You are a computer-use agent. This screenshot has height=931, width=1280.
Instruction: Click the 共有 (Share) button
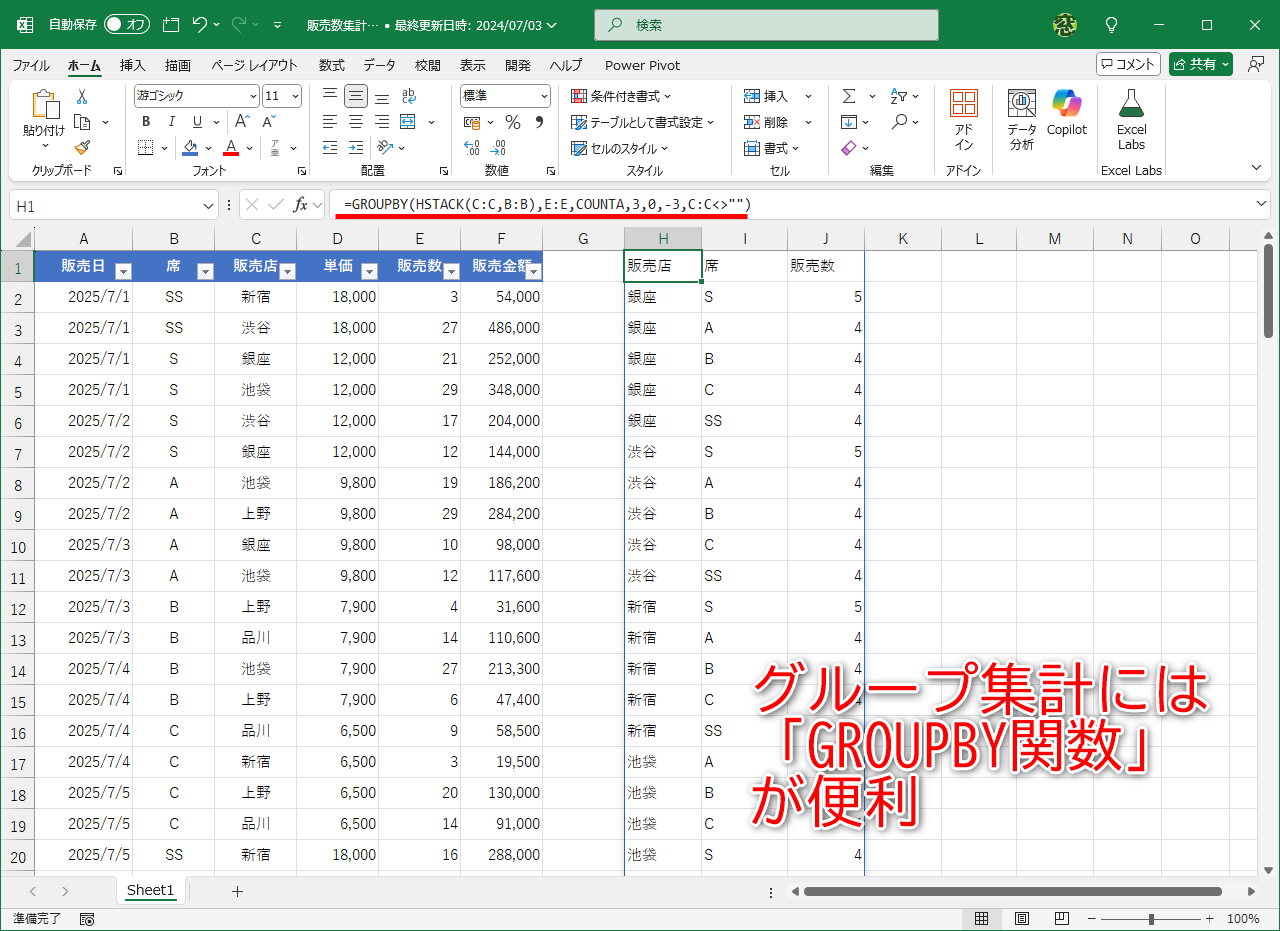click(1199, 62)
